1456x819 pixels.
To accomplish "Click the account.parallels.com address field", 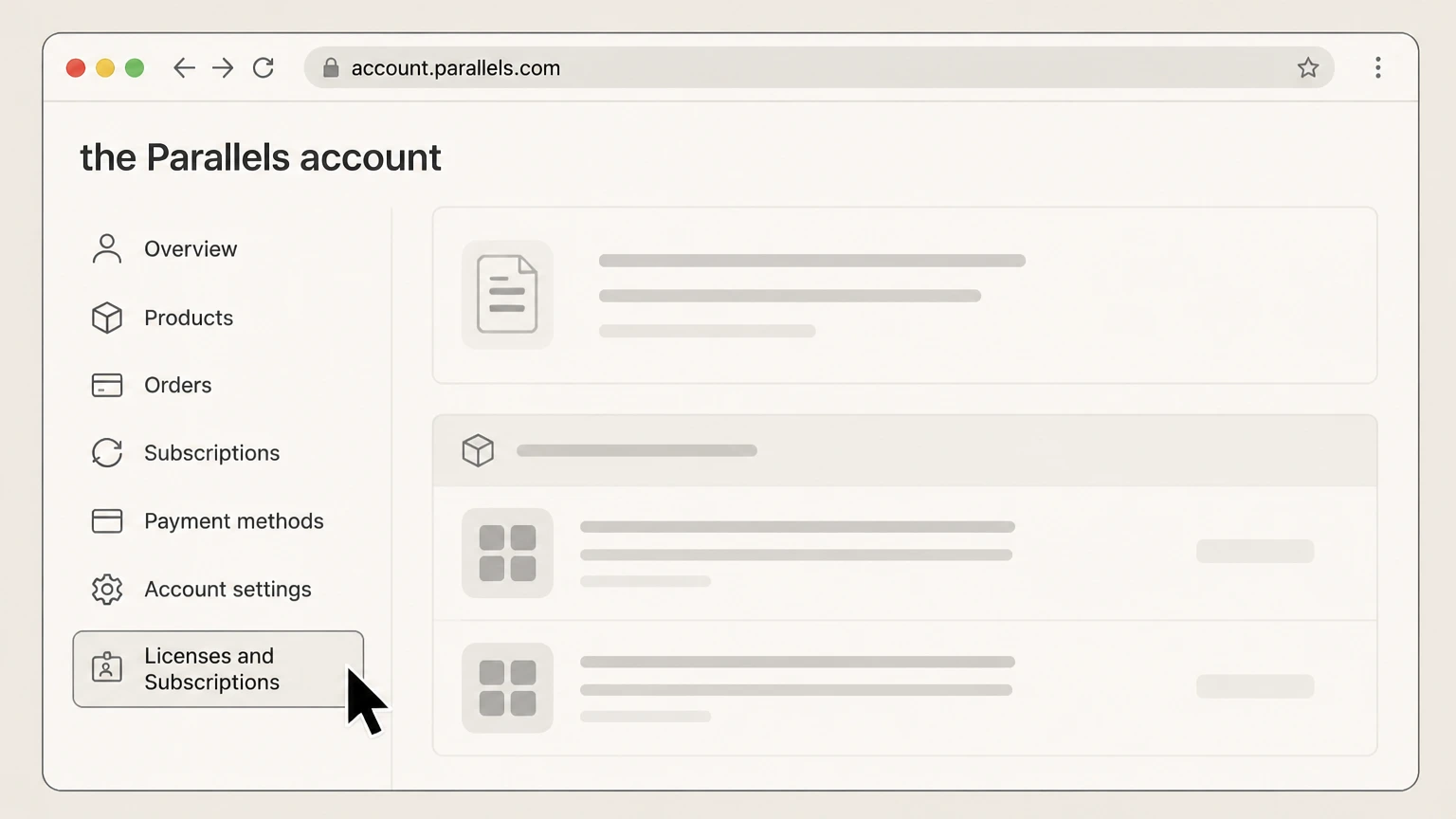I will point(819,67).
